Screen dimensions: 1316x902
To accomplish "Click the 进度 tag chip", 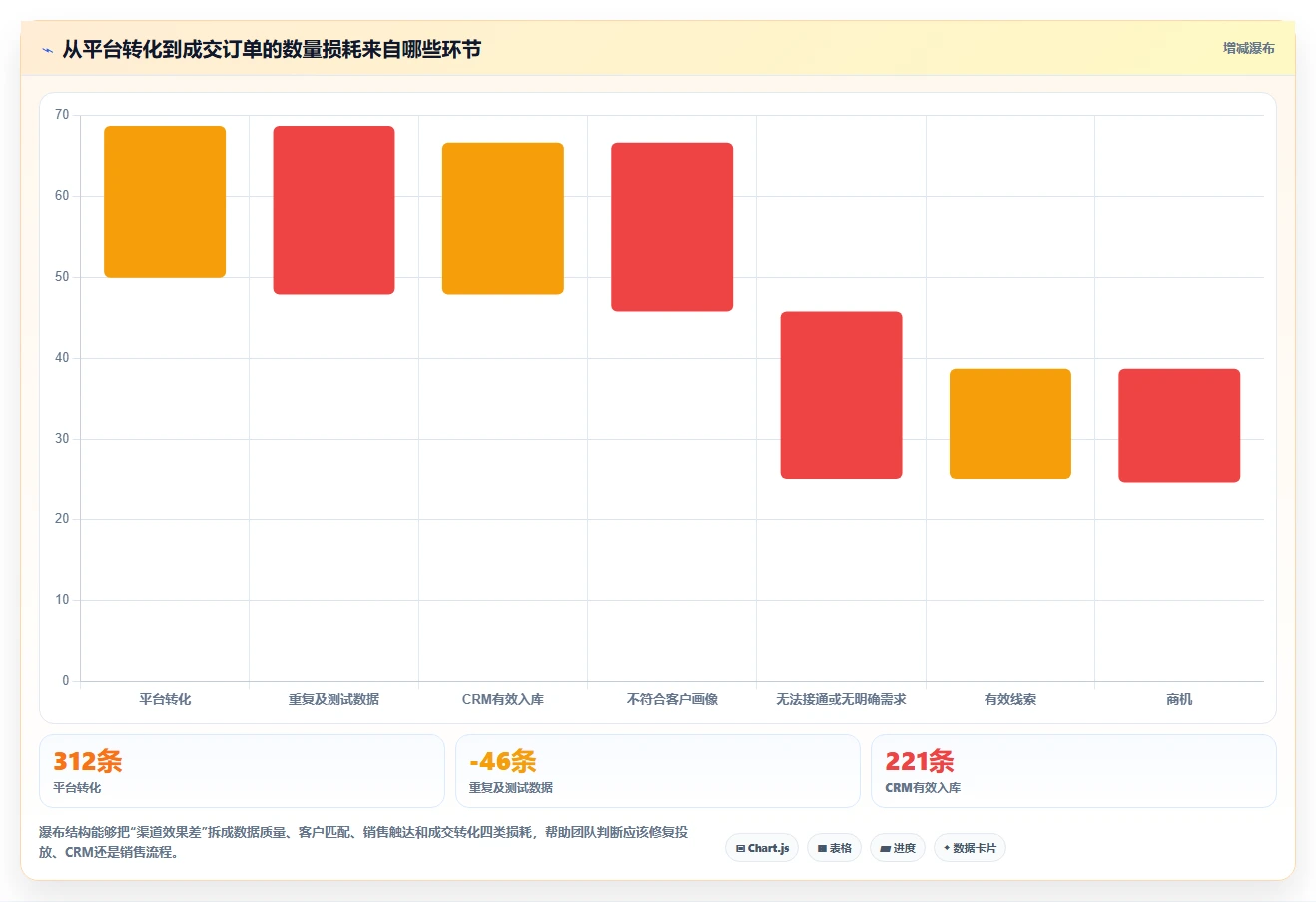I will tap(898, 848).
